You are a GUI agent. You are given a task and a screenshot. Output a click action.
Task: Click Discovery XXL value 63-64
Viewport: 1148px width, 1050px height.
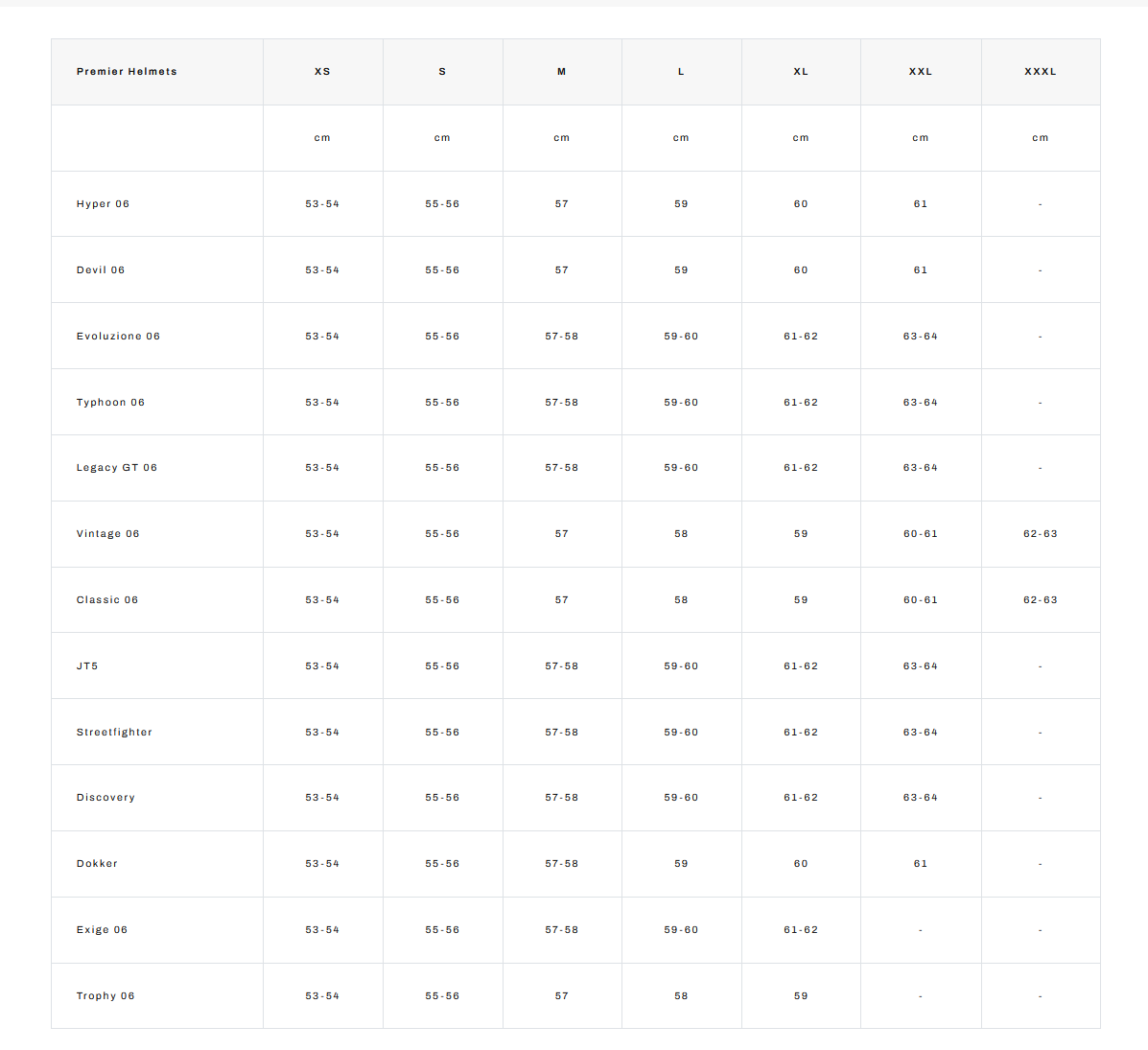[921, 798]
